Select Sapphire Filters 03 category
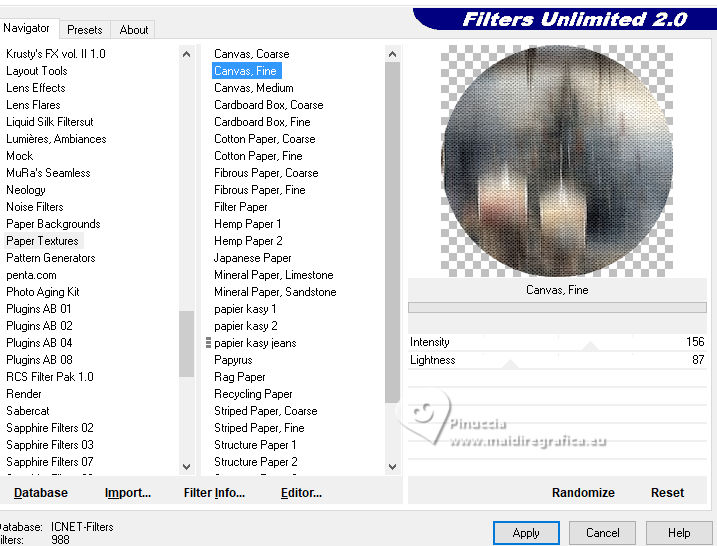Image resolution: width=717 pixels, height=546 pixels. [x=49, y=444]
